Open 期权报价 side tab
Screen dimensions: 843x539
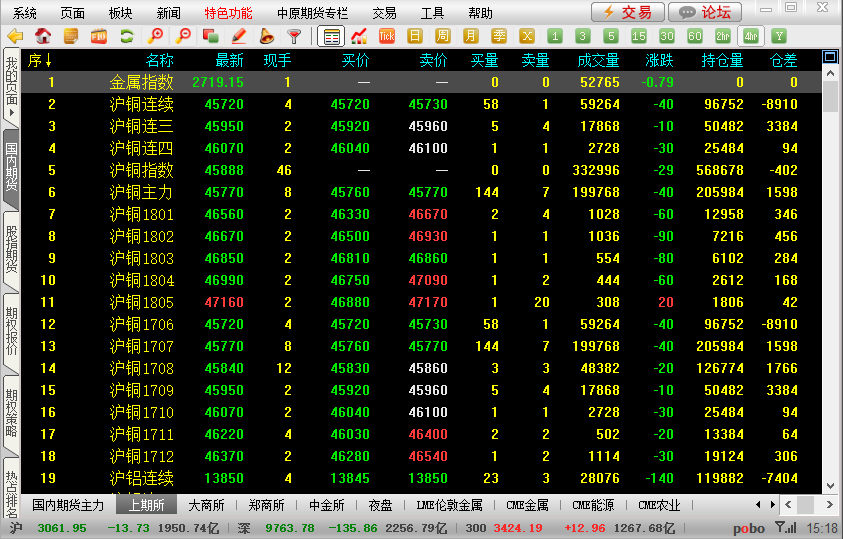tap(11, 332)
